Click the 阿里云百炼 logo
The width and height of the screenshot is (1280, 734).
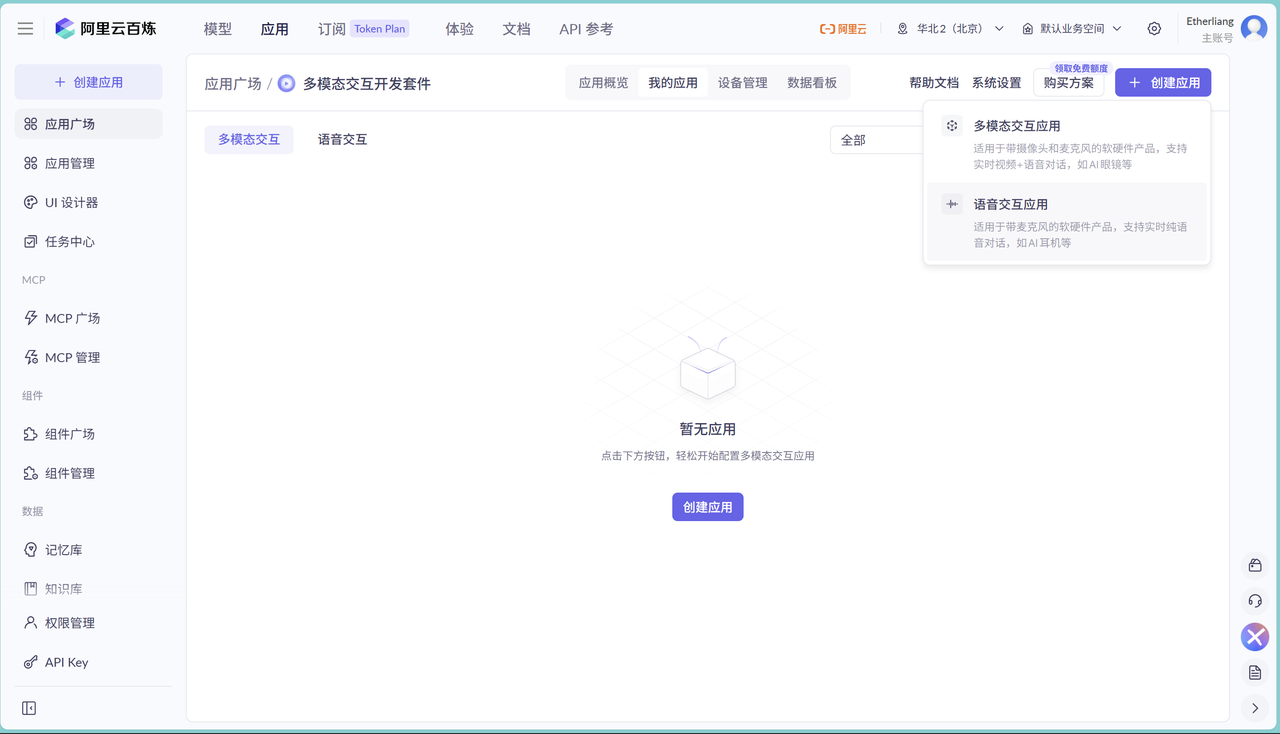106,29
